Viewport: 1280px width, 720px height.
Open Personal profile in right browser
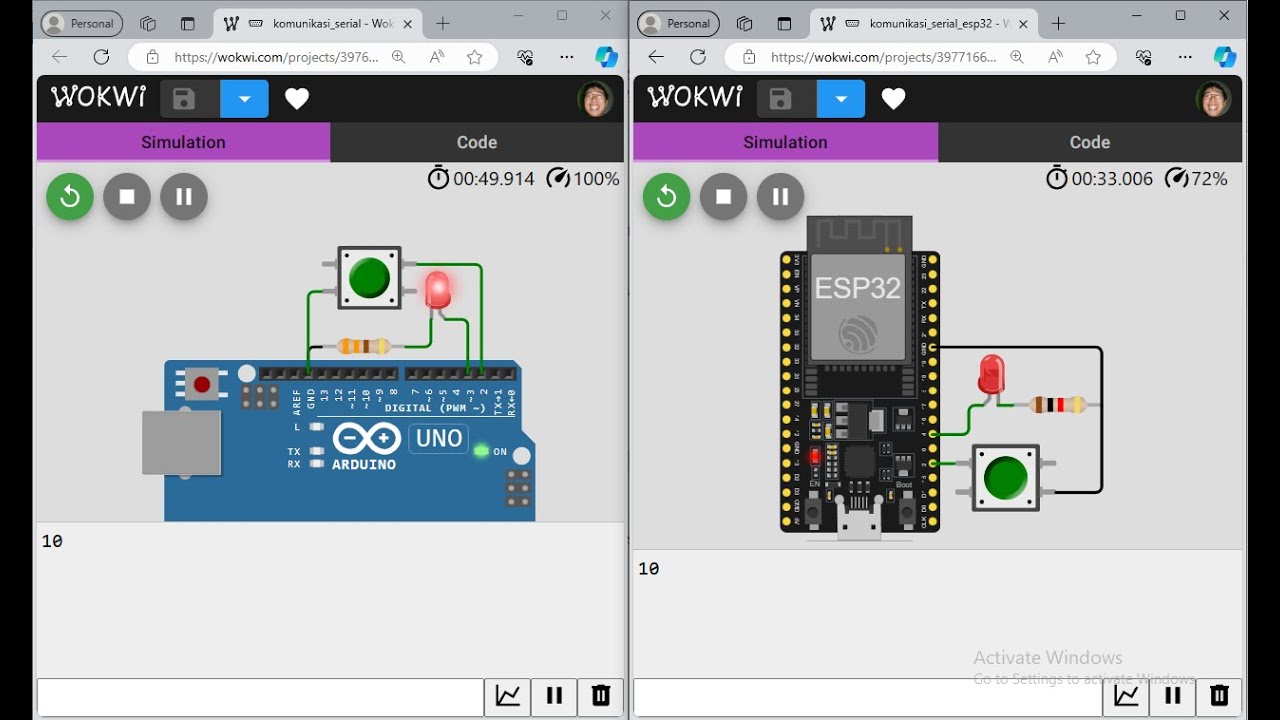(679, 23)
